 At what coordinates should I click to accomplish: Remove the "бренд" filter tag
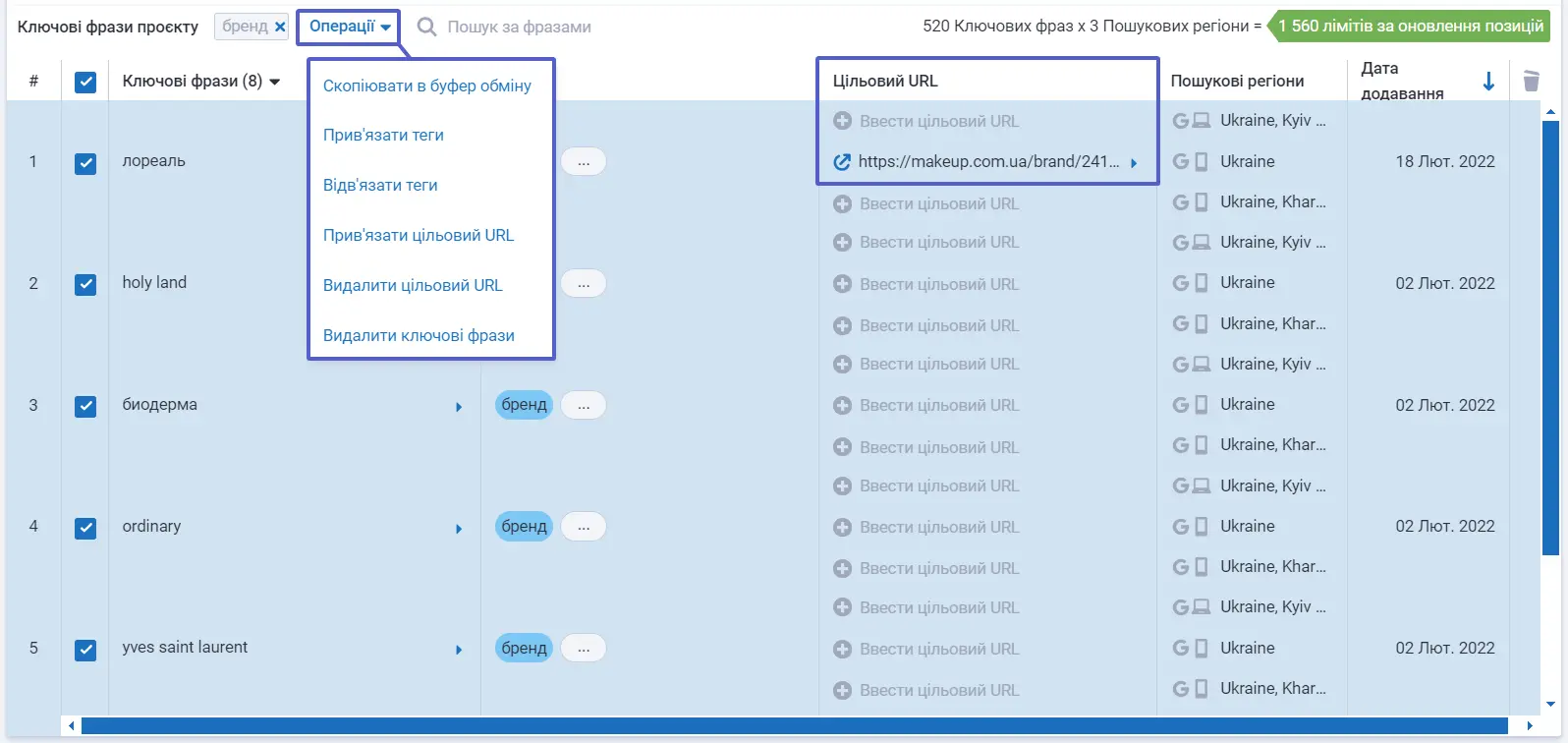(280, 27)
